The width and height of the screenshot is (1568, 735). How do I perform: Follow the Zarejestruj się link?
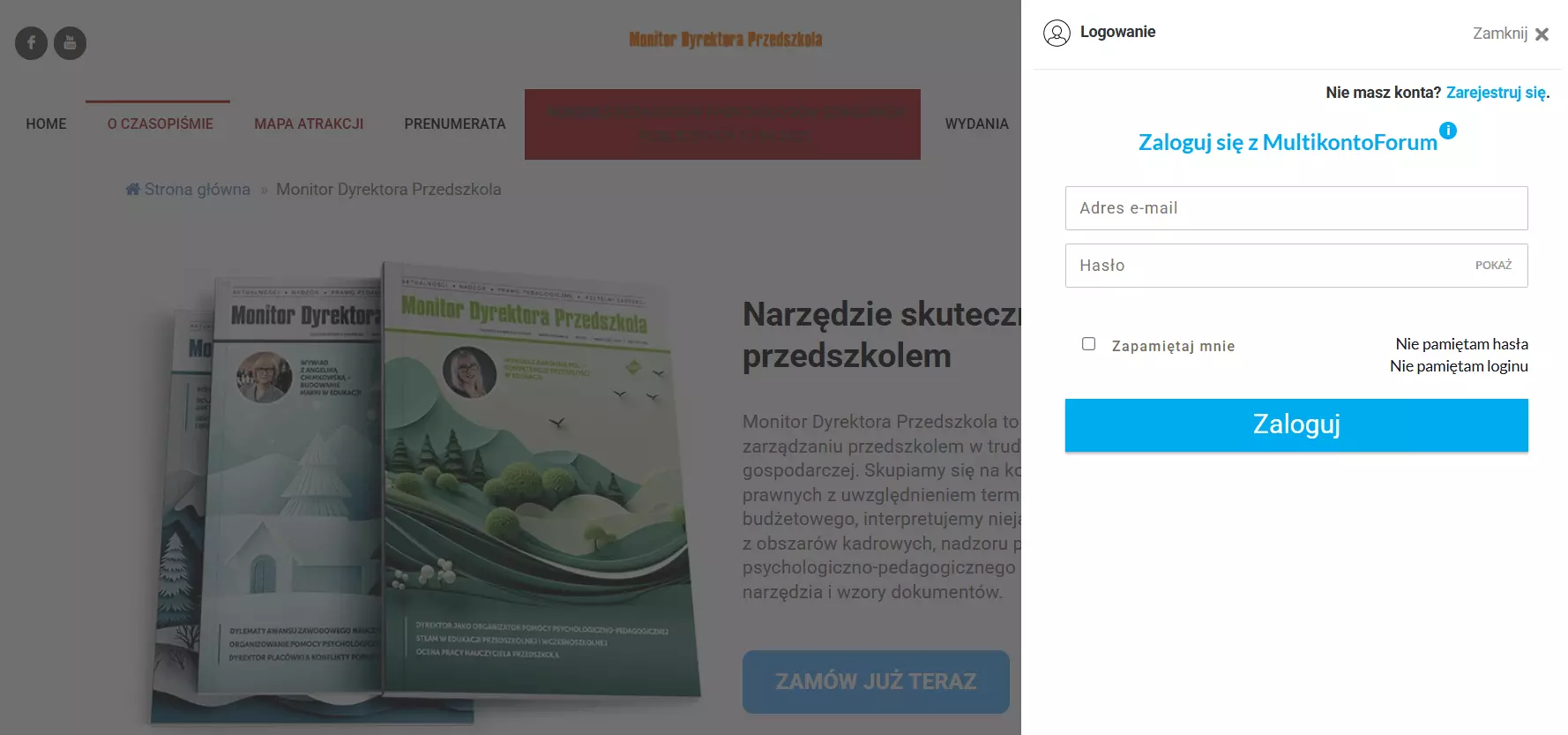pyautogui.click(x=1497, y=93)
